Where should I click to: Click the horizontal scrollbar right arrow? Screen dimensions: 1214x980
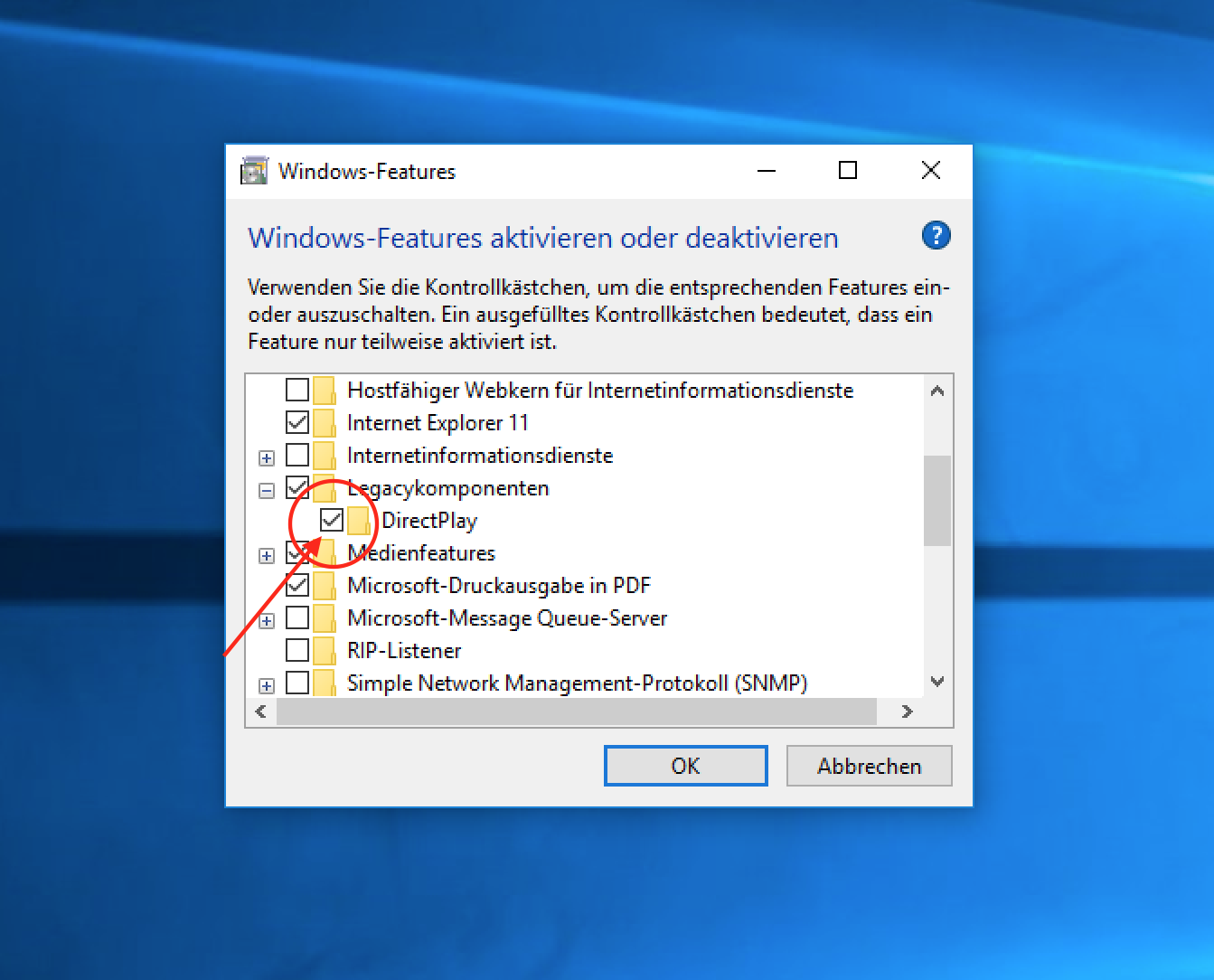[908, 711]
